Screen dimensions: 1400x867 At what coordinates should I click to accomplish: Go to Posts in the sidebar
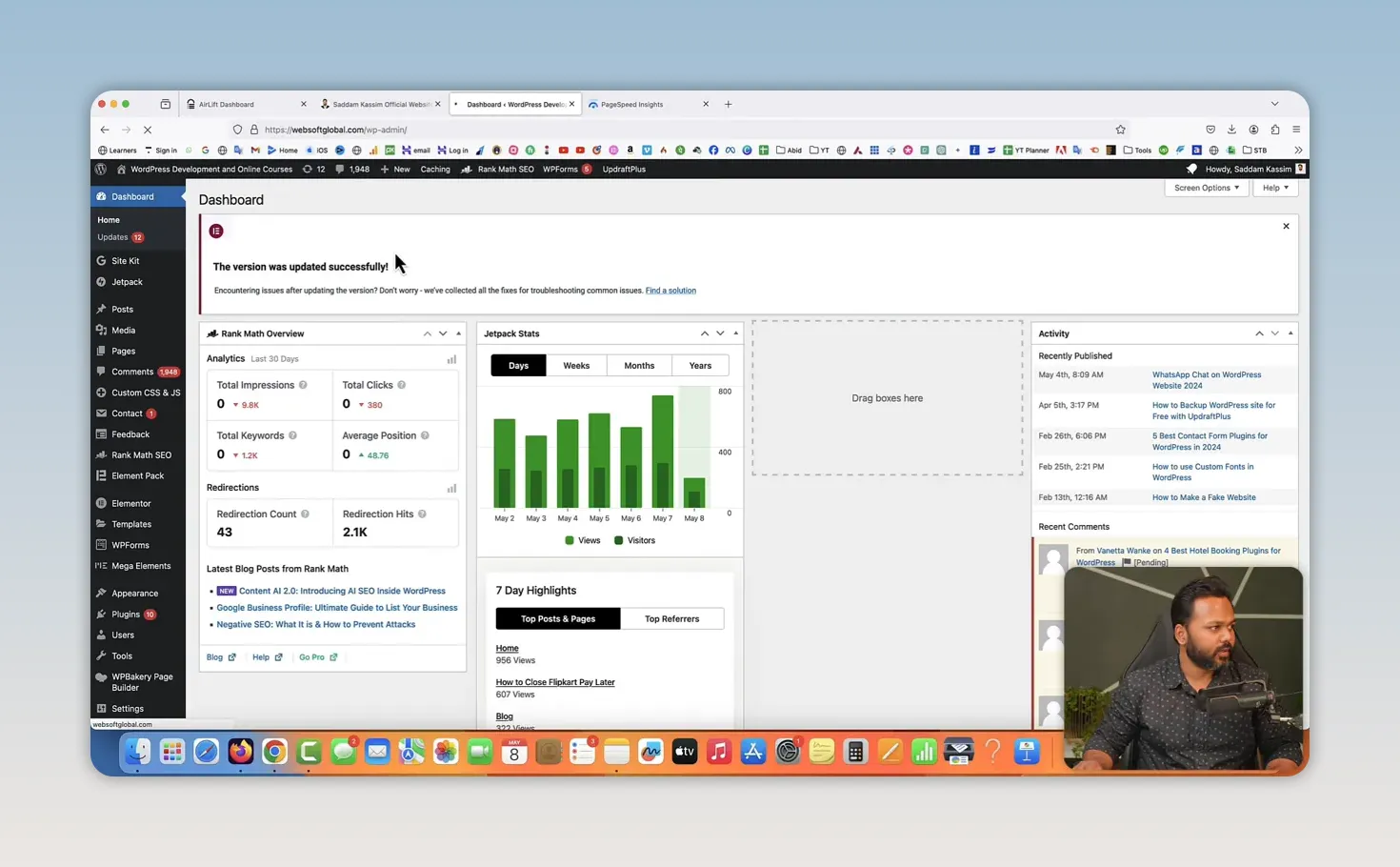coord(122,310)
